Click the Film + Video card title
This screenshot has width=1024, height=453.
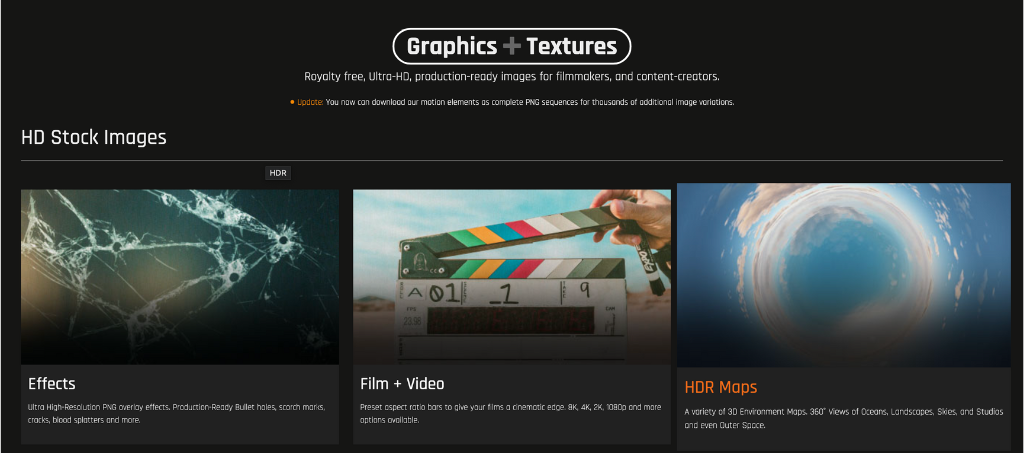click(x=402, y=383)
